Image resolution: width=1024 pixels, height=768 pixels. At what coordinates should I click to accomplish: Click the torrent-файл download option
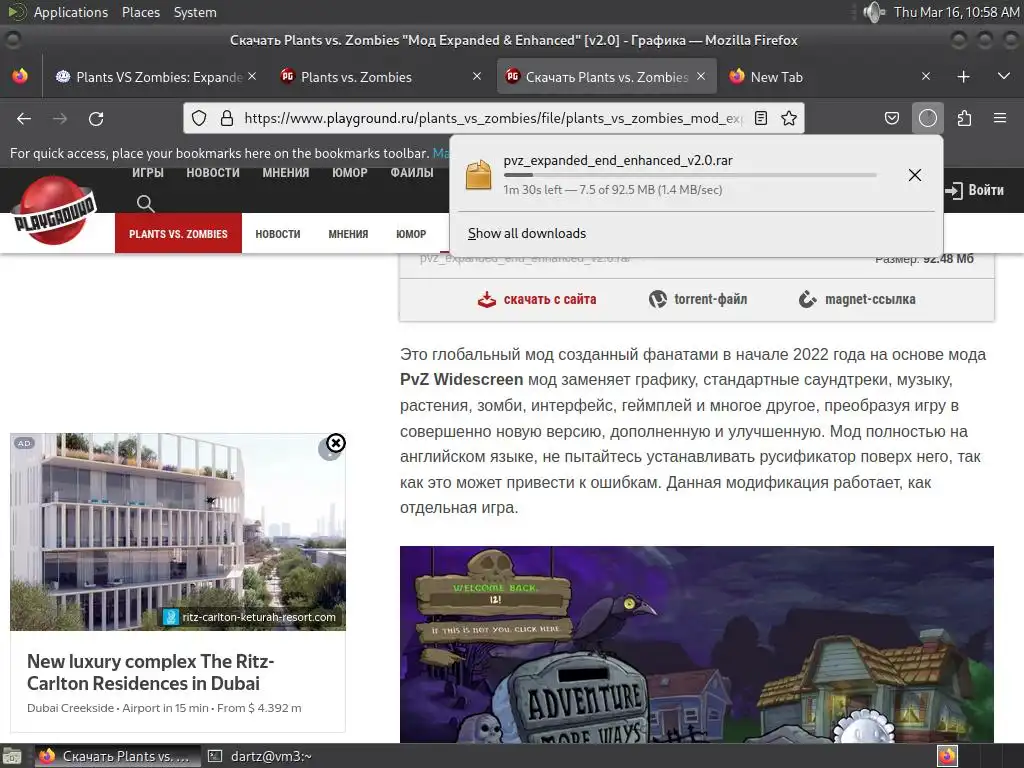click(697, 299)
